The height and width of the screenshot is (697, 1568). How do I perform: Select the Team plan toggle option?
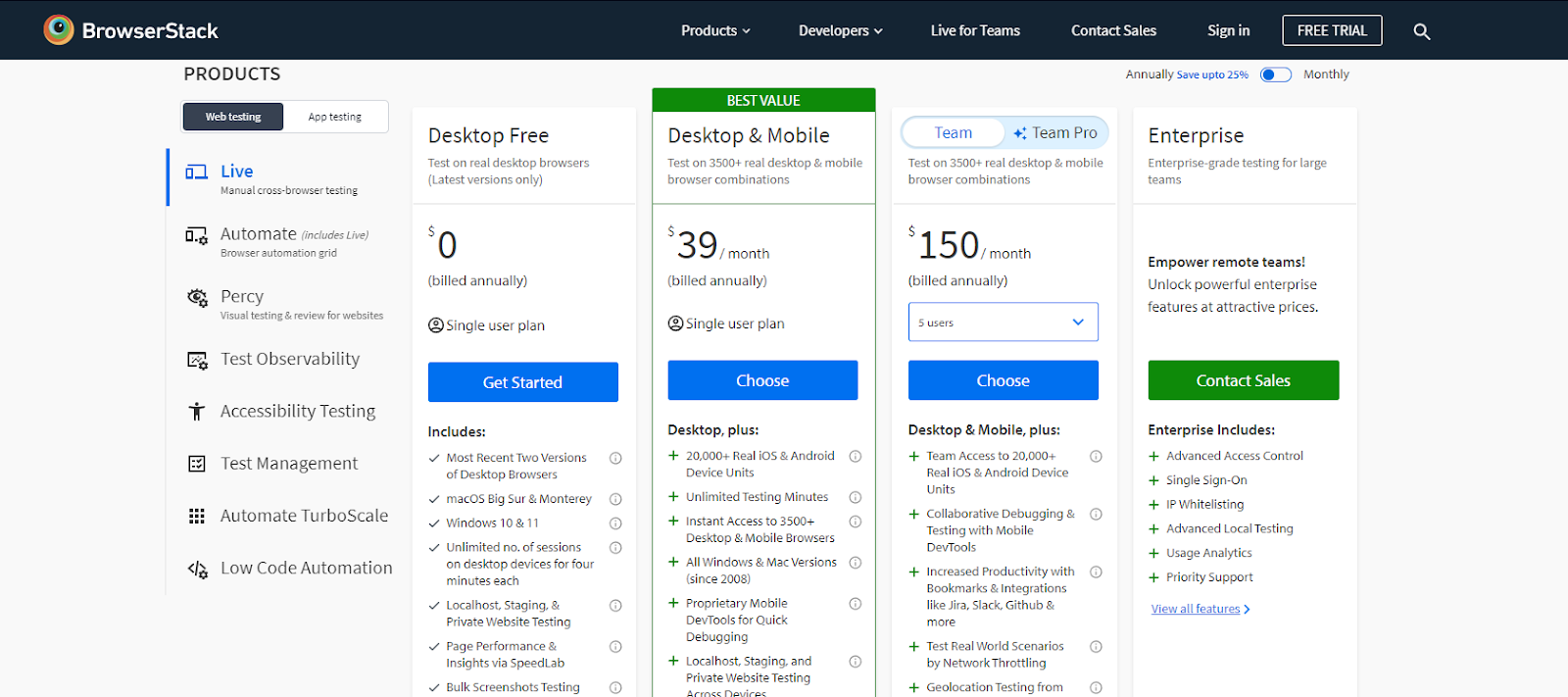tap(954, 132)
